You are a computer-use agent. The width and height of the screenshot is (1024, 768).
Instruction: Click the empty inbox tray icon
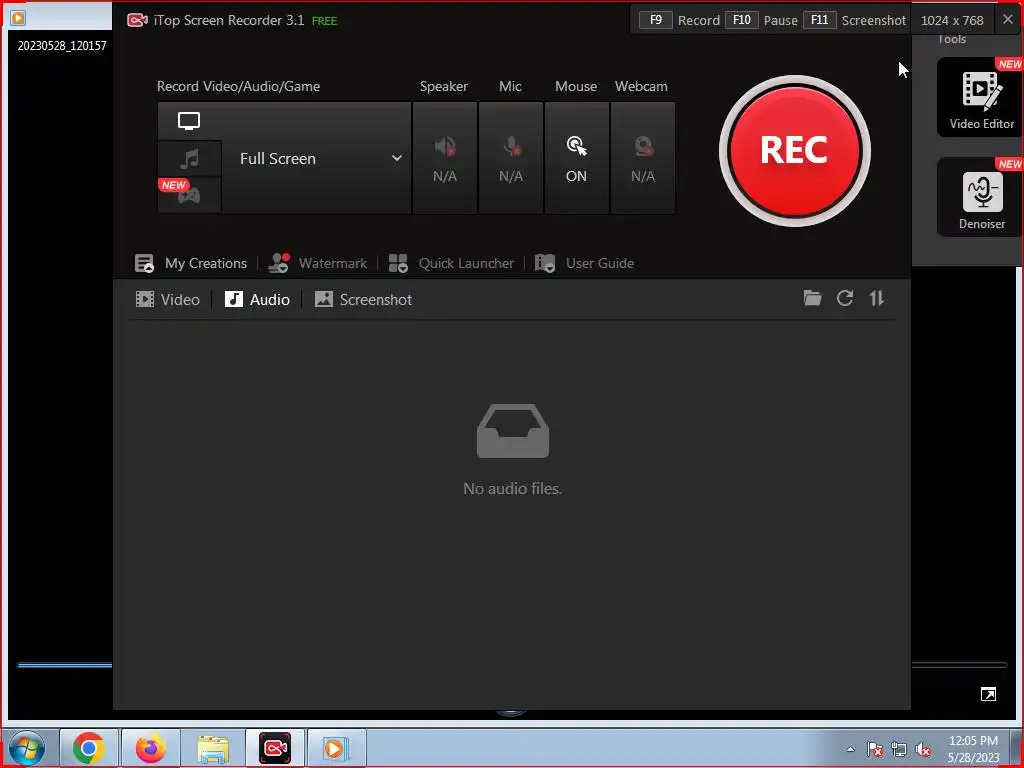pos(513,431)
